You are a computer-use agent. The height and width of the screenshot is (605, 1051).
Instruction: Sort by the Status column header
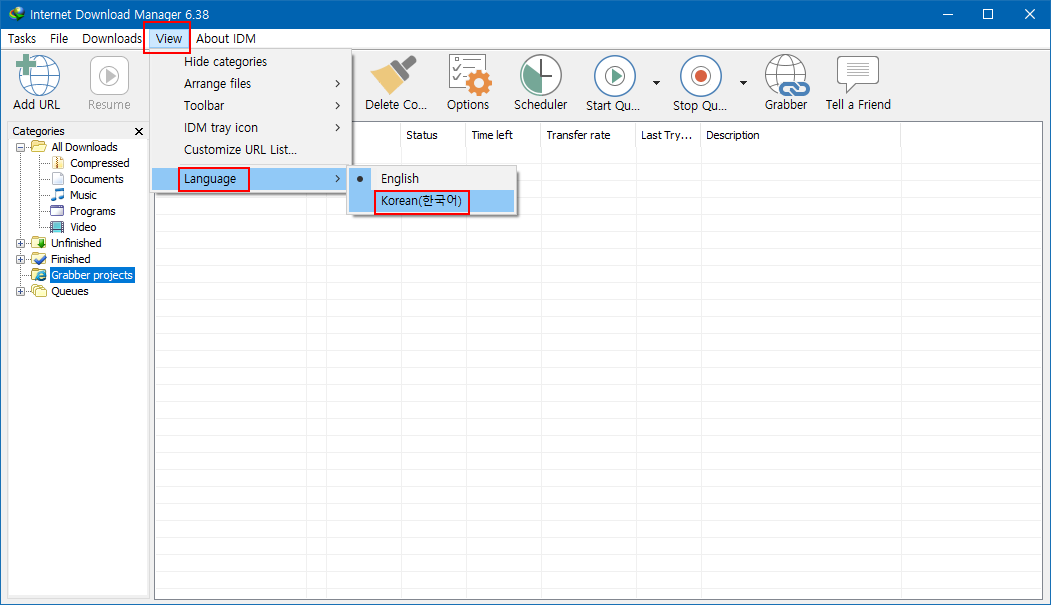coord(433,135)
